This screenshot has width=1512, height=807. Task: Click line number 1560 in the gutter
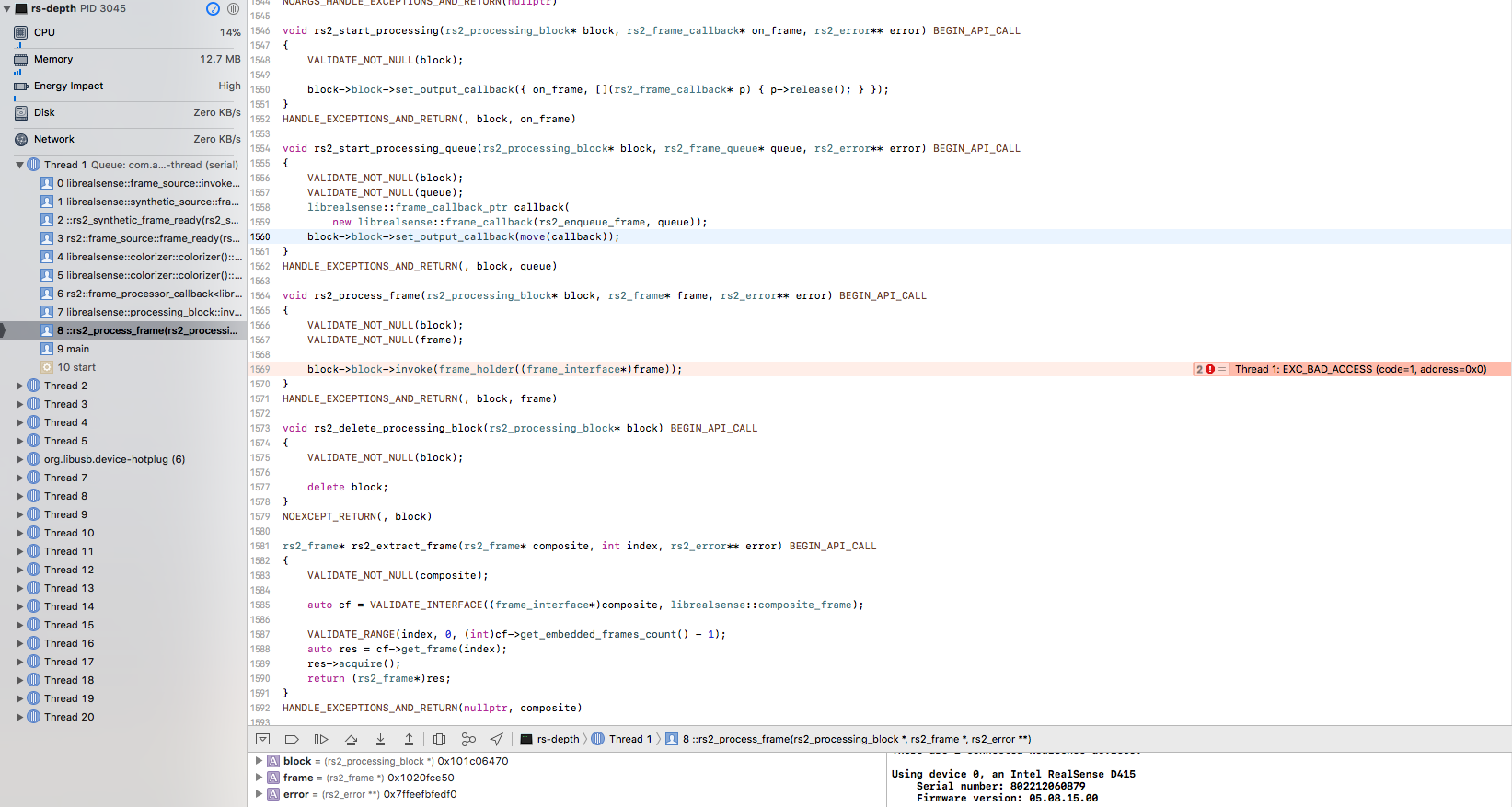[x=260, y=236]
